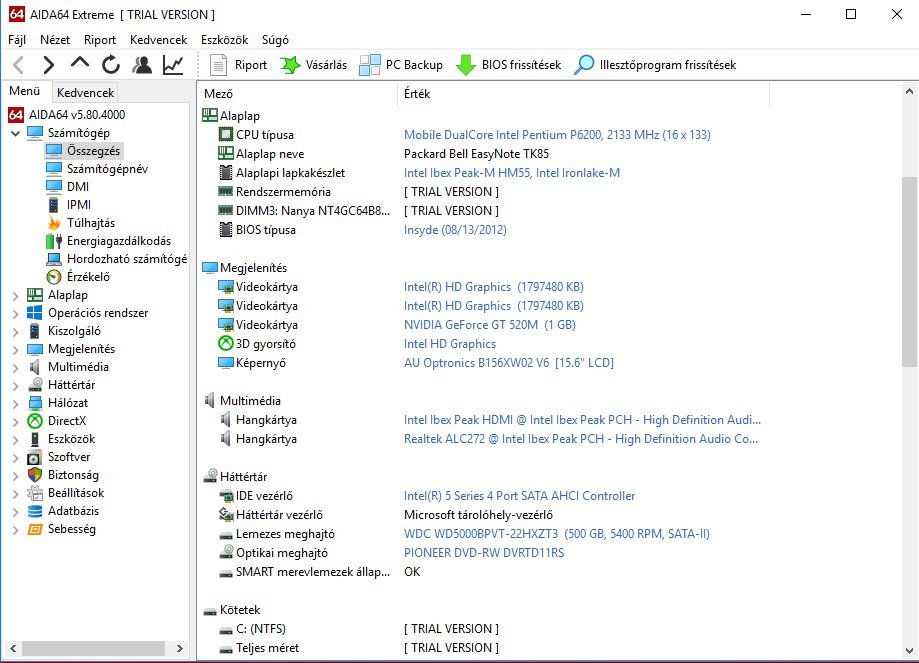Open the Mobile DualCore Intel Pentium P6200 link

(x=557, y=135)
